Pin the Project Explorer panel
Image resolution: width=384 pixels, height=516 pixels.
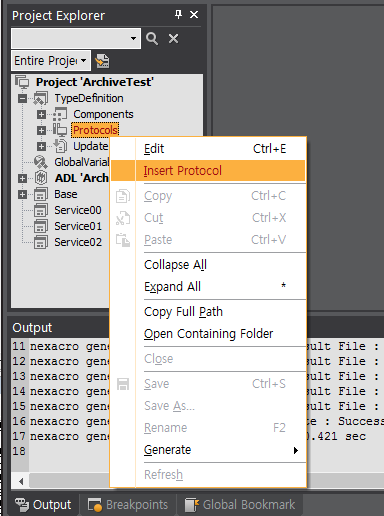click(x=178, y=14)
